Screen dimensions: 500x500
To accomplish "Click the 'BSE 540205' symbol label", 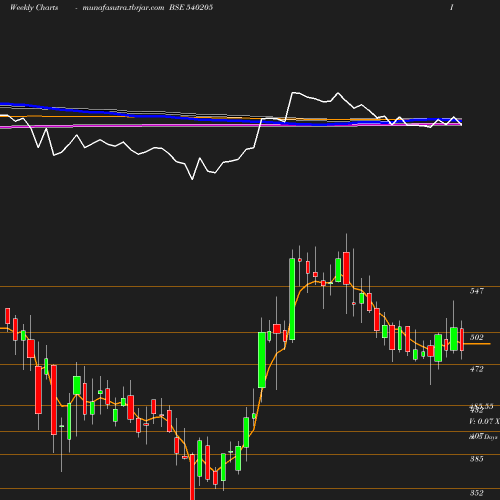I will tap(191, 7).
